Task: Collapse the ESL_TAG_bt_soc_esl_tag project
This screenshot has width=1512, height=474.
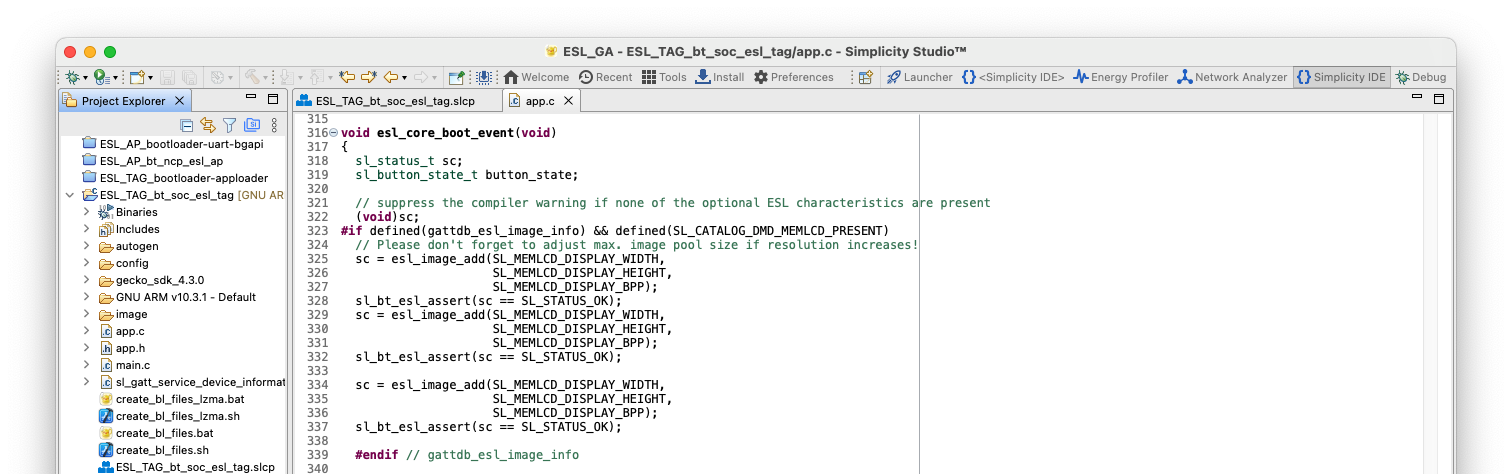Action: pos(69,195)
